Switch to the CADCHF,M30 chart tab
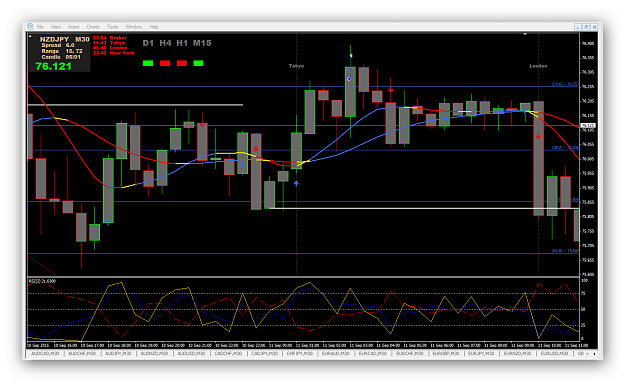The height and width of the screenshot is (382, 625). [228, 353]
